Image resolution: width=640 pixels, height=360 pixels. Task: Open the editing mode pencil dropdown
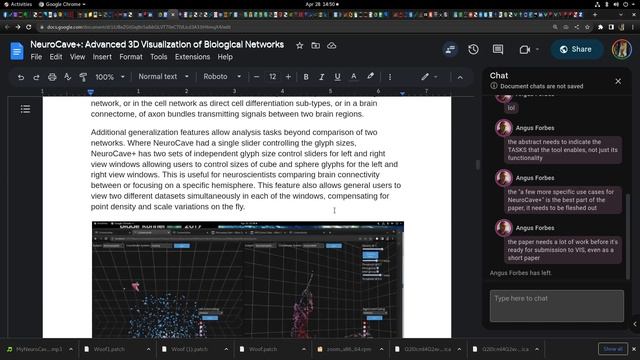click(429, 77)
